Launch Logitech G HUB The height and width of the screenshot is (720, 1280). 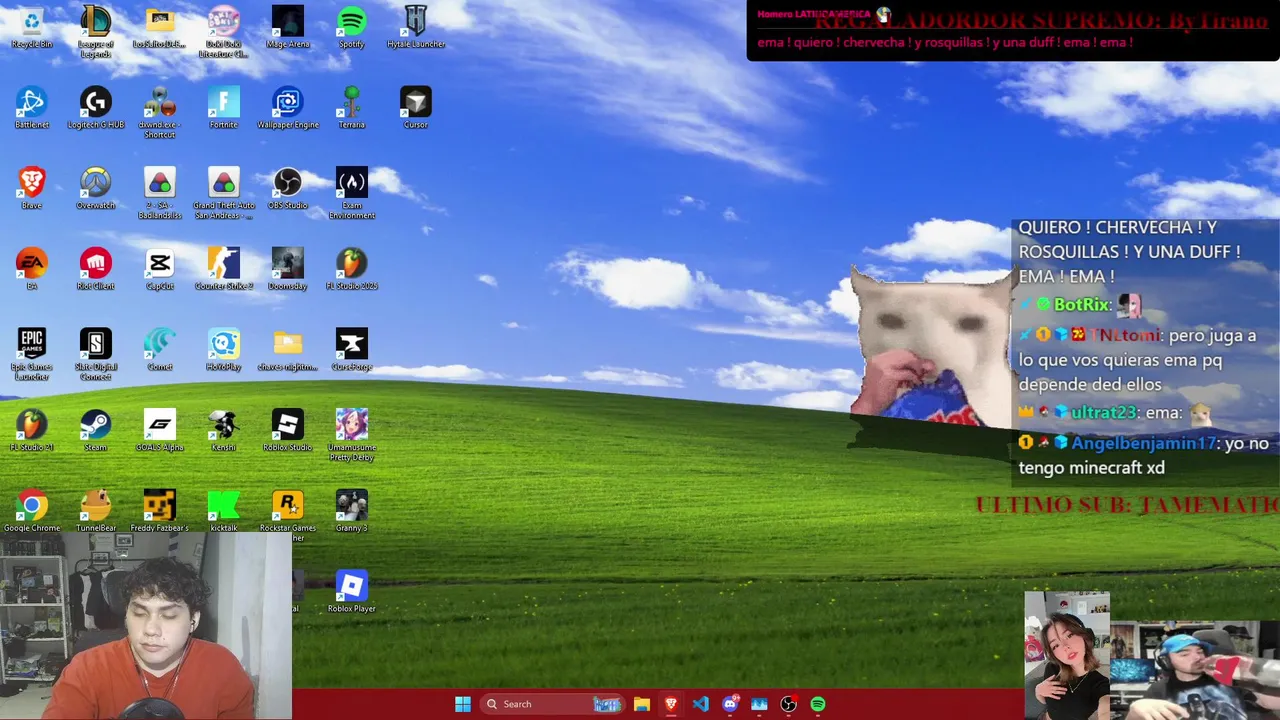pyautogui.click(x=96, y=108)
